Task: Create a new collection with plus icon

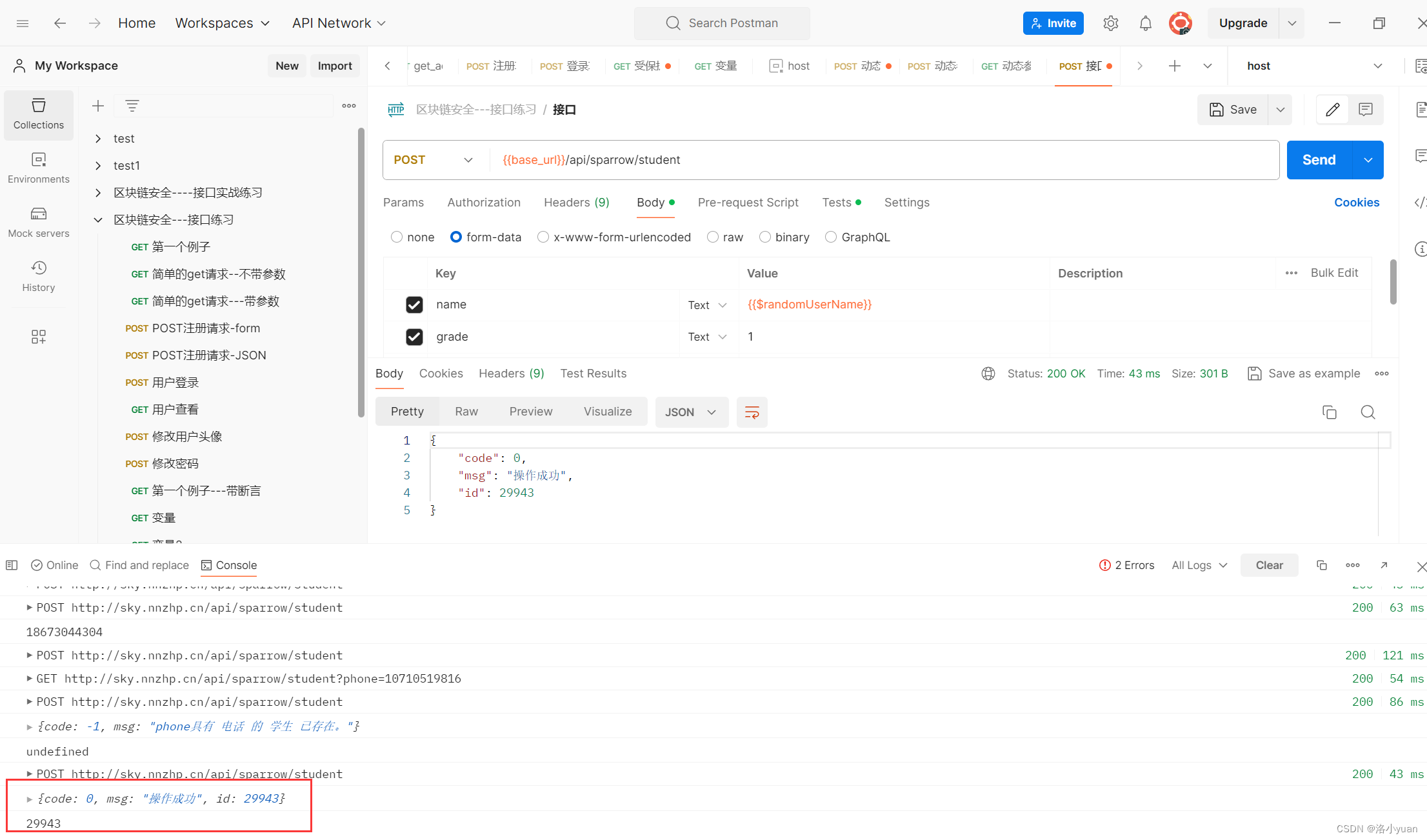Action: click(x=98, y=106)
